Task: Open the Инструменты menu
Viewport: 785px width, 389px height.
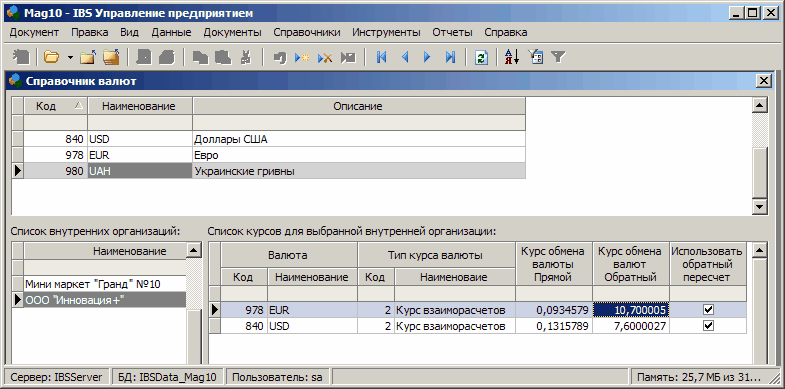Action: tap(386, 33)
